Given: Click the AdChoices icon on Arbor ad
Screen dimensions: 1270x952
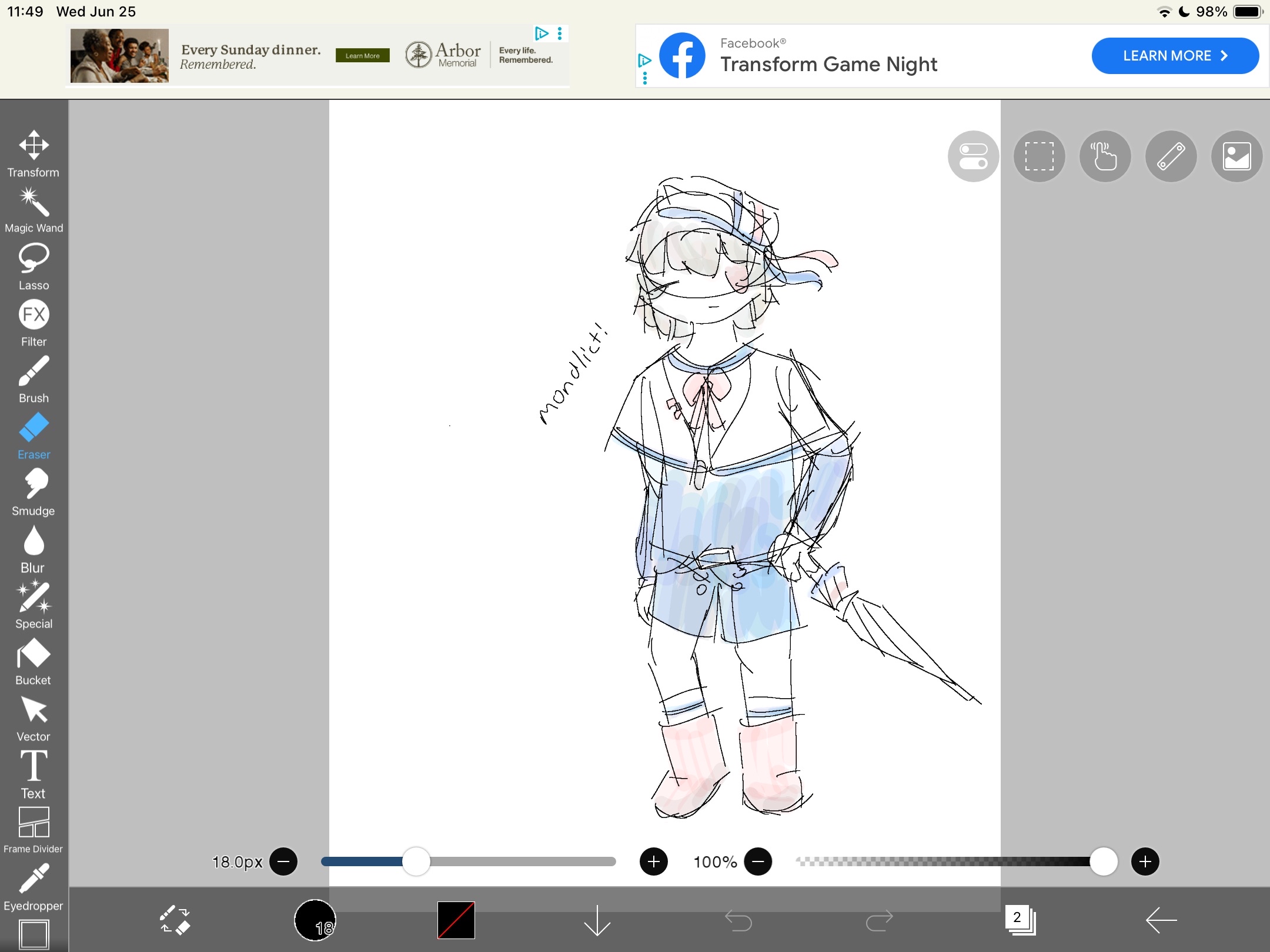Looking at the screenshot, I should tap(542, 33).
